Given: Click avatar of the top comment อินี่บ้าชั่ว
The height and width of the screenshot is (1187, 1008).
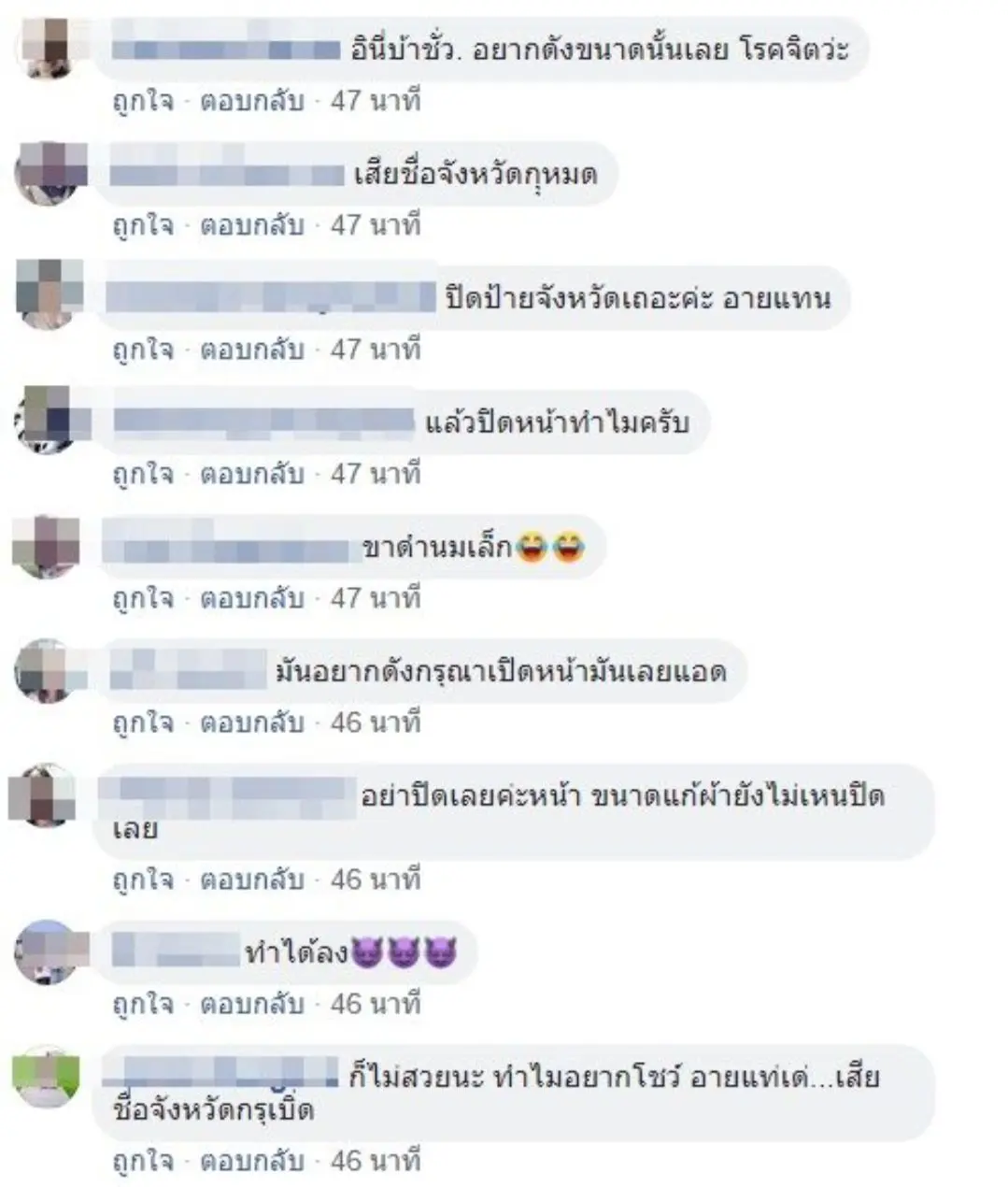Looking at the screenshot, I should tap(46, 49).
